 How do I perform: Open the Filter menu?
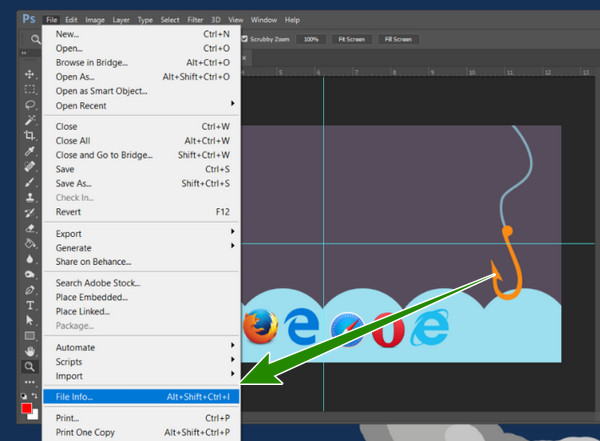pyautogui.click(x=195, y=20)
